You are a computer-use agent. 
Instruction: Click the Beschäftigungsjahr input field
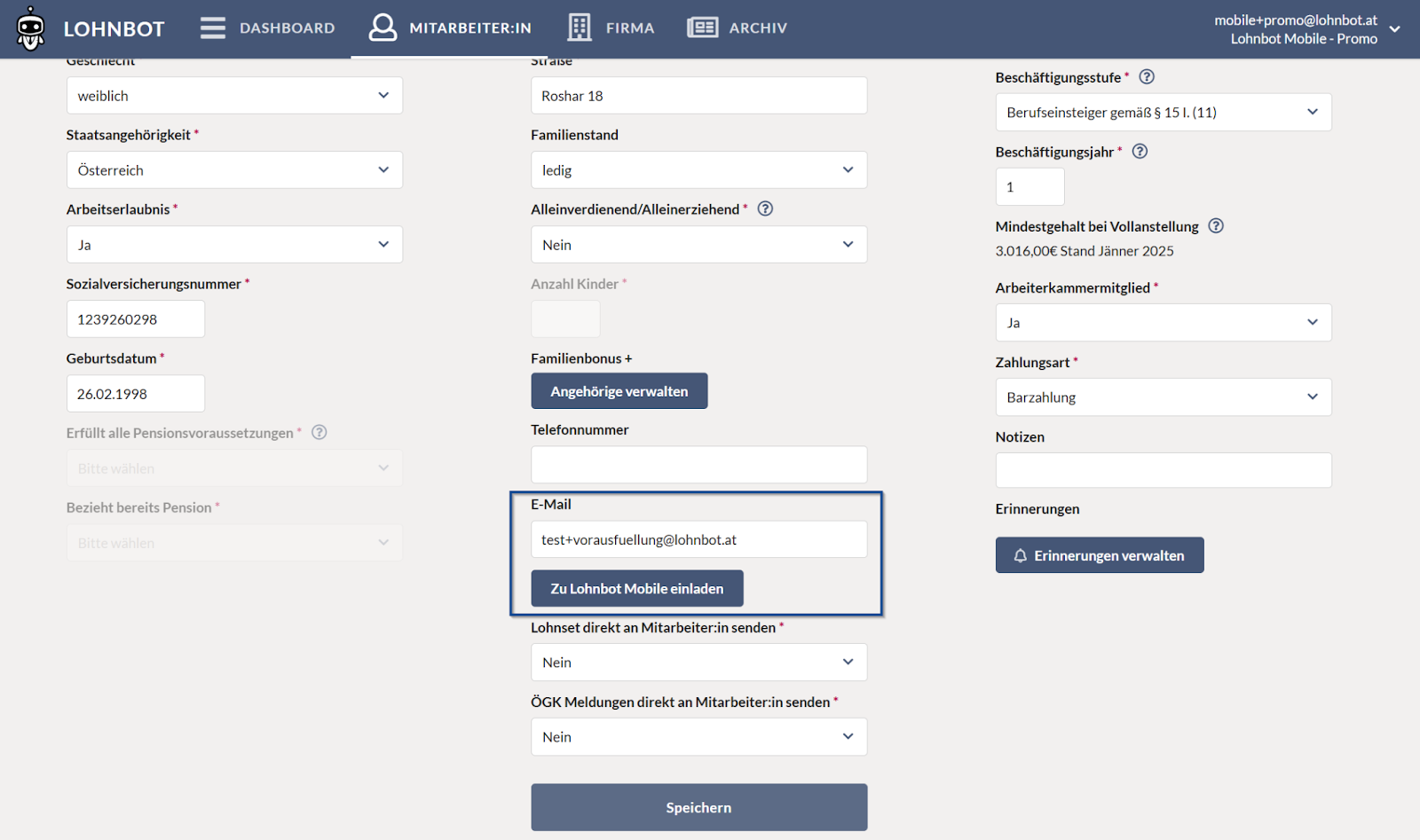coord(1030,186)
